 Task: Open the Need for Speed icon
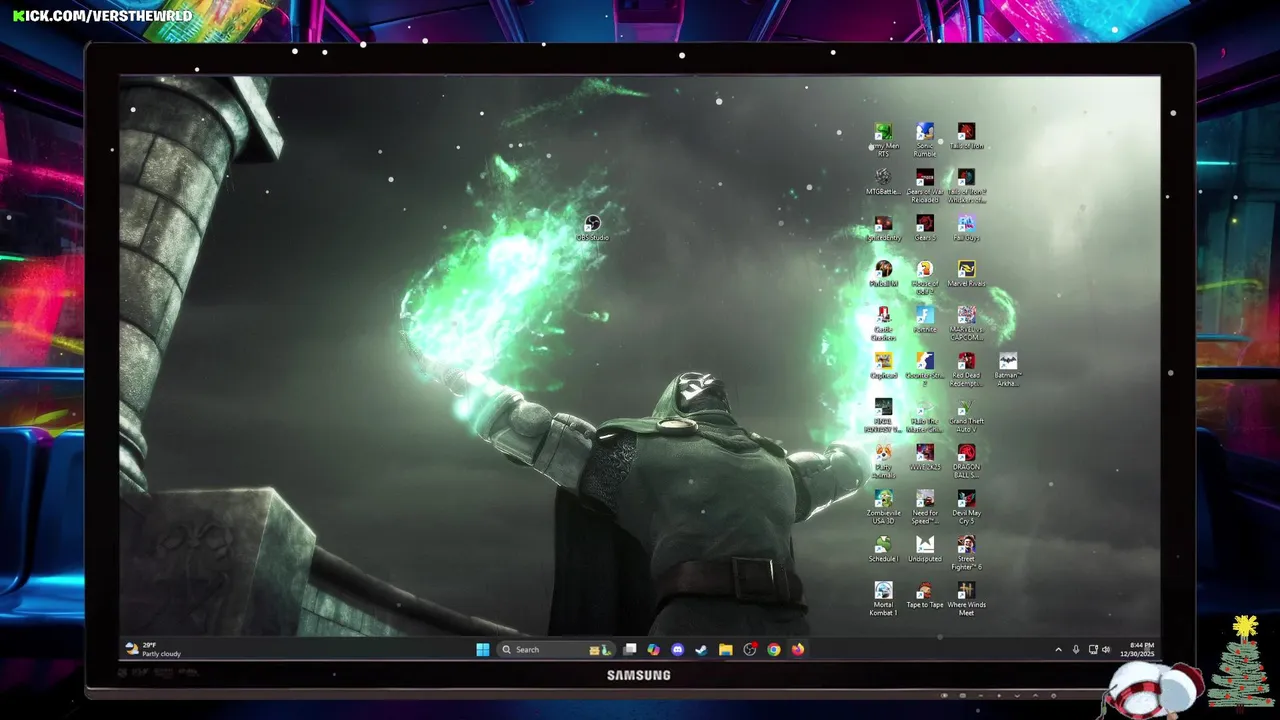[925, 507]
